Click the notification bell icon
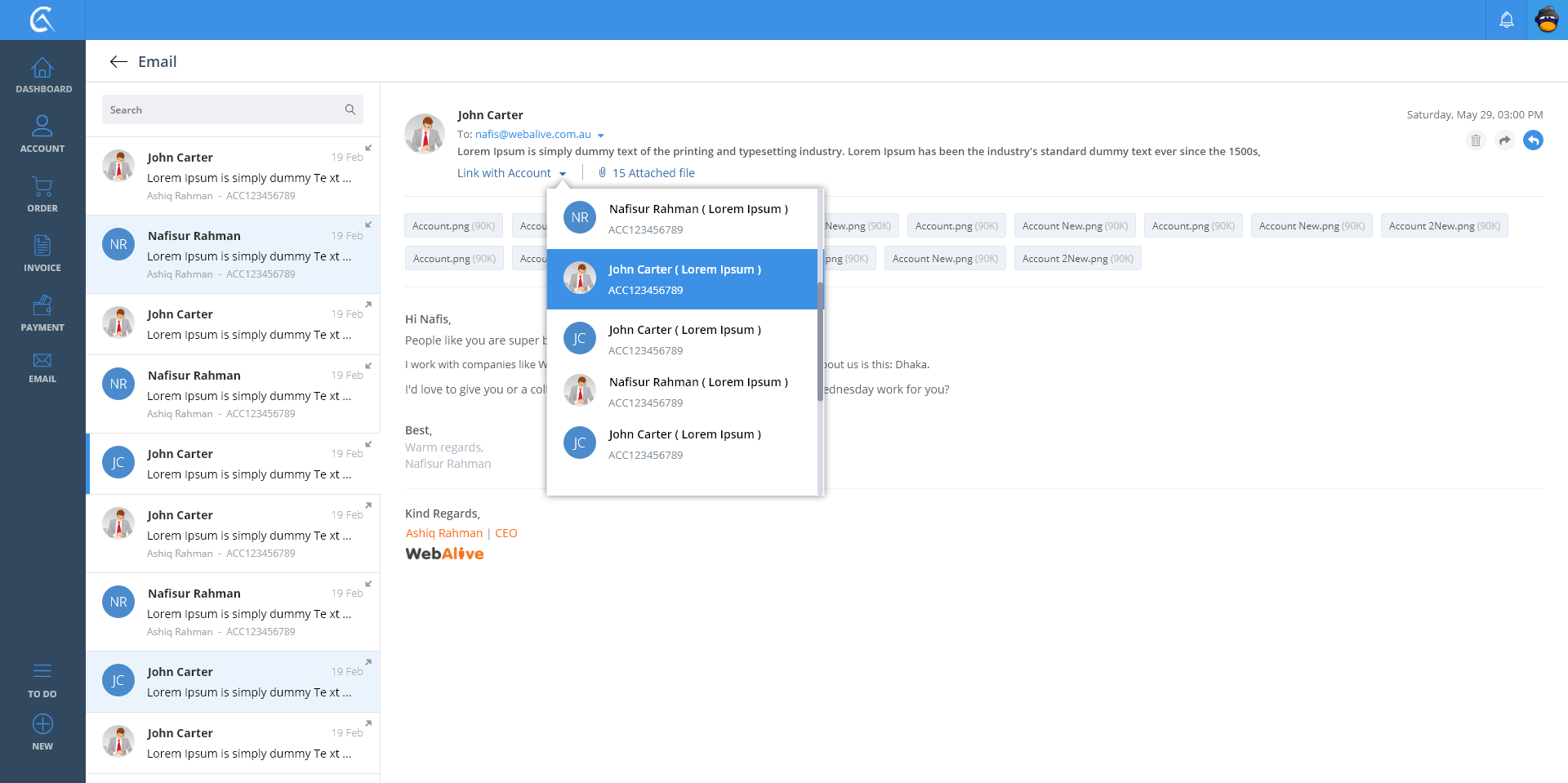 coord(1506,20)
